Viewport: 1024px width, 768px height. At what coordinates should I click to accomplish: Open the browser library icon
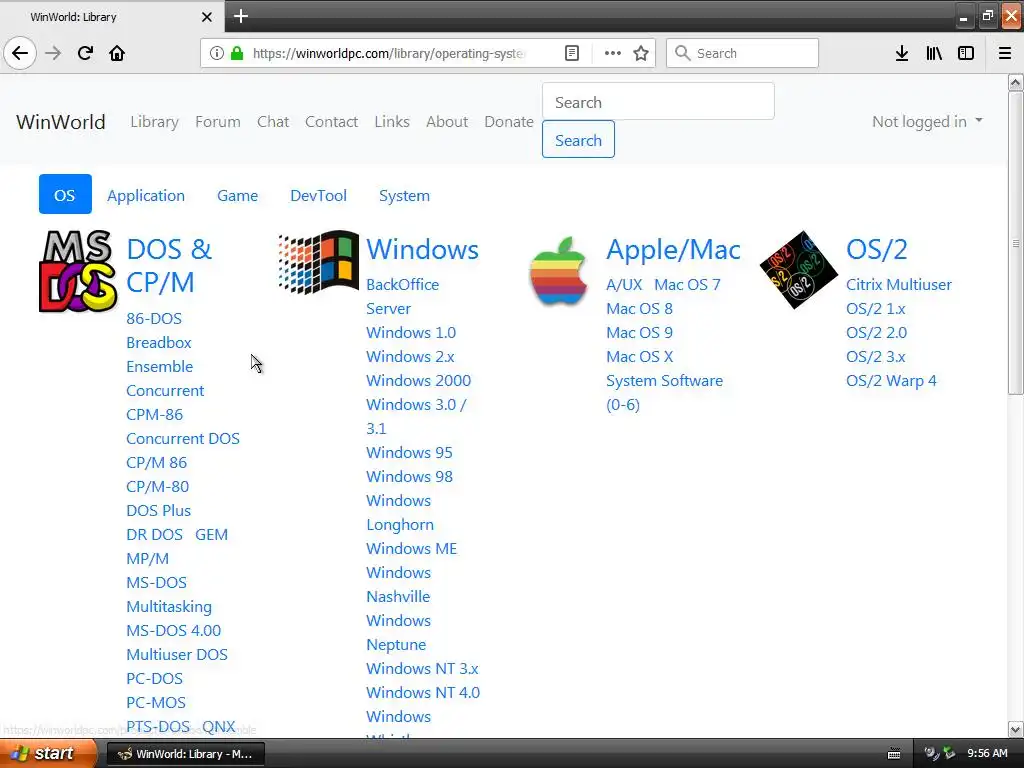point(934,53)
